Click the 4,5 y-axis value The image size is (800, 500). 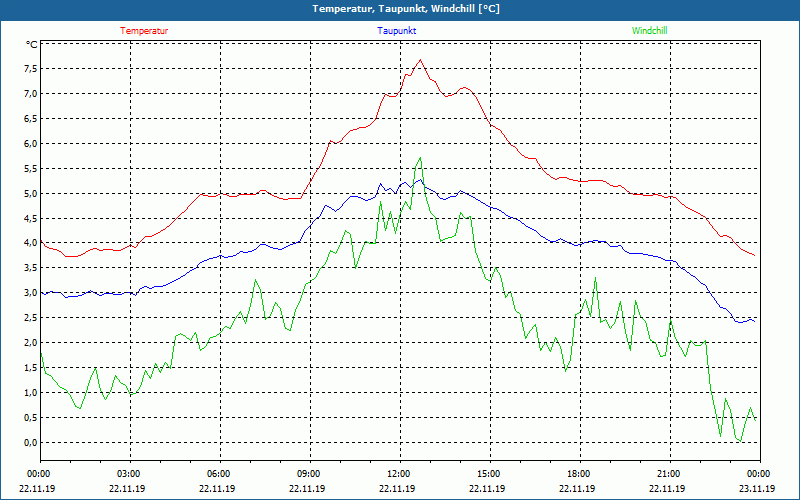31,219
